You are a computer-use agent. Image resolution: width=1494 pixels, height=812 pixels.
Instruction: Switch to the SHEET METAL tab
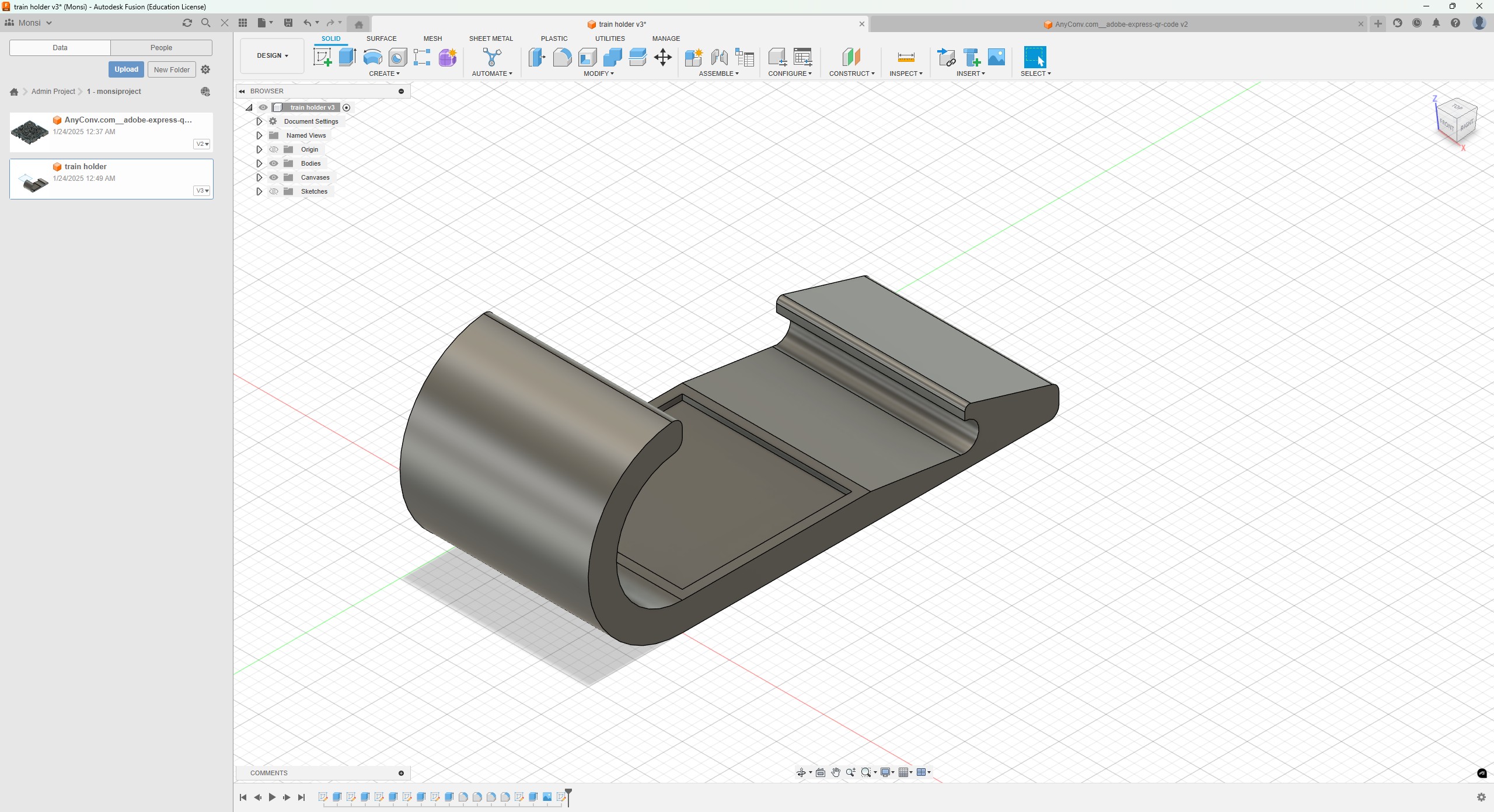point(491,38)
